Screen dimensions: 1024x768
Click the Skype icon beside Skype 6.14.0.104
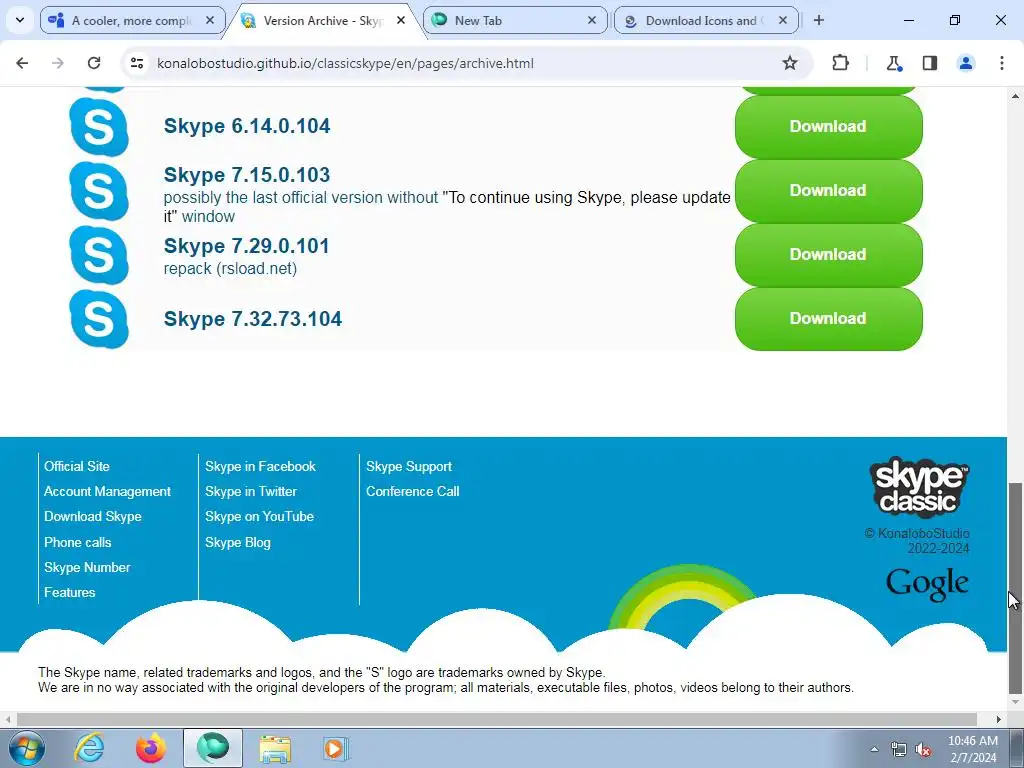tap(99, 127)
